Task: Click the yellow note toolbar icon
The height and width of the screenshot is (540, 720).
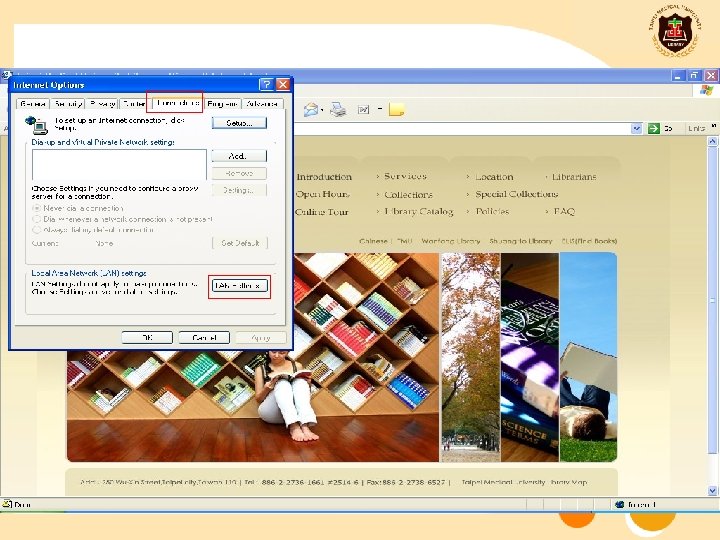Action: [396, 110]
